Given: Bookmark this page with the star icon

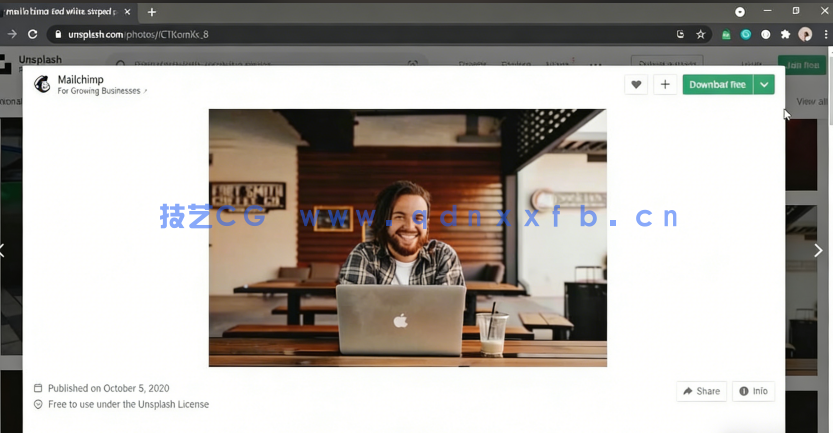Looking at the screenshot, I should (701, 34).
